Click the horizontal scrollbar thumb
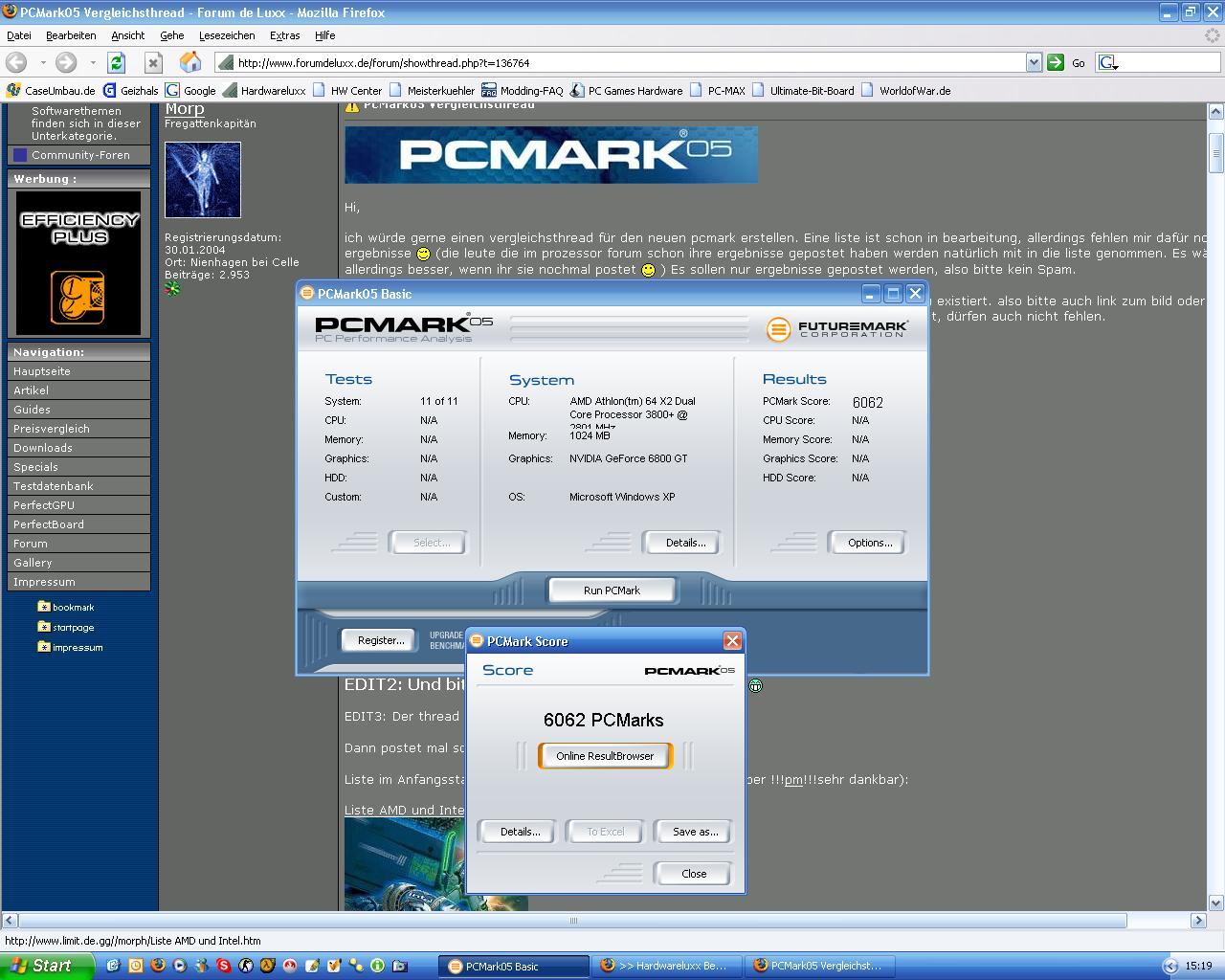The image size is (1225, 980). pyautogui.click(x=572, y=921)
